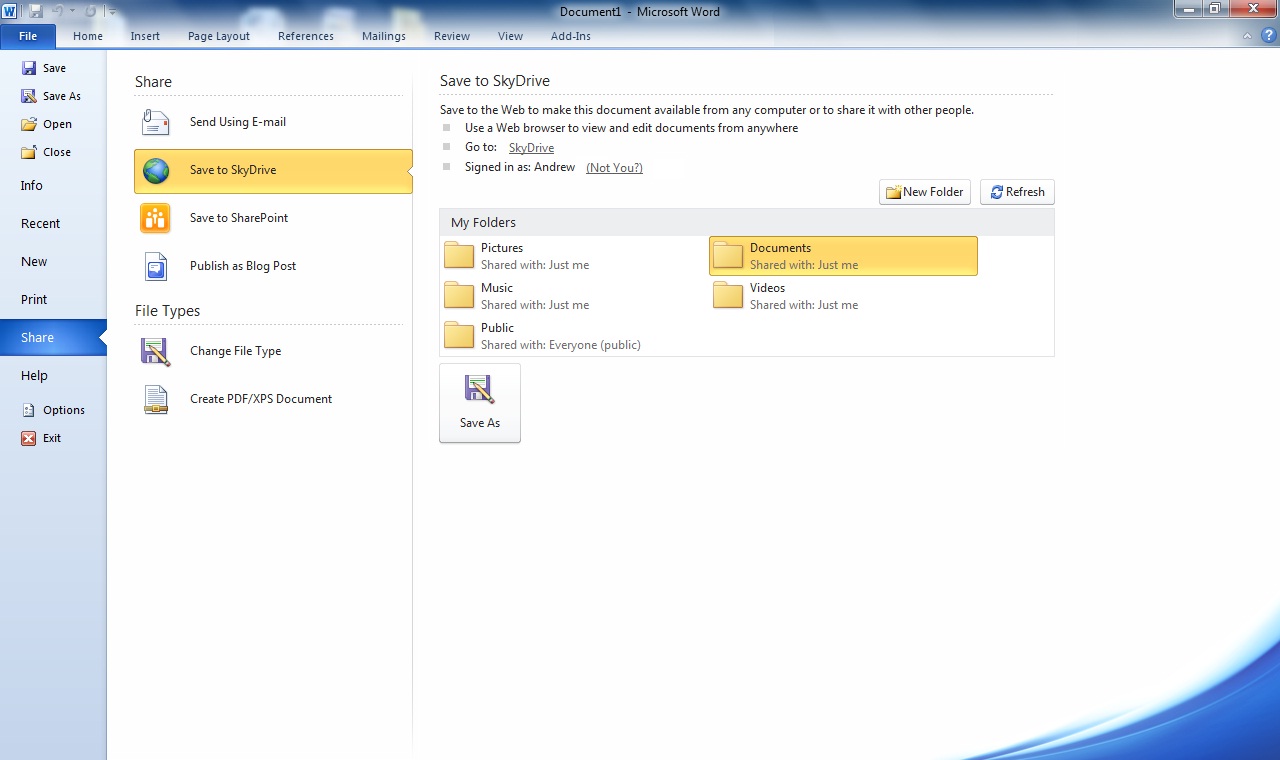This screenshot has height=760, width=1280.
Task: Click the New Folder button
Action: tap(925, 192)
